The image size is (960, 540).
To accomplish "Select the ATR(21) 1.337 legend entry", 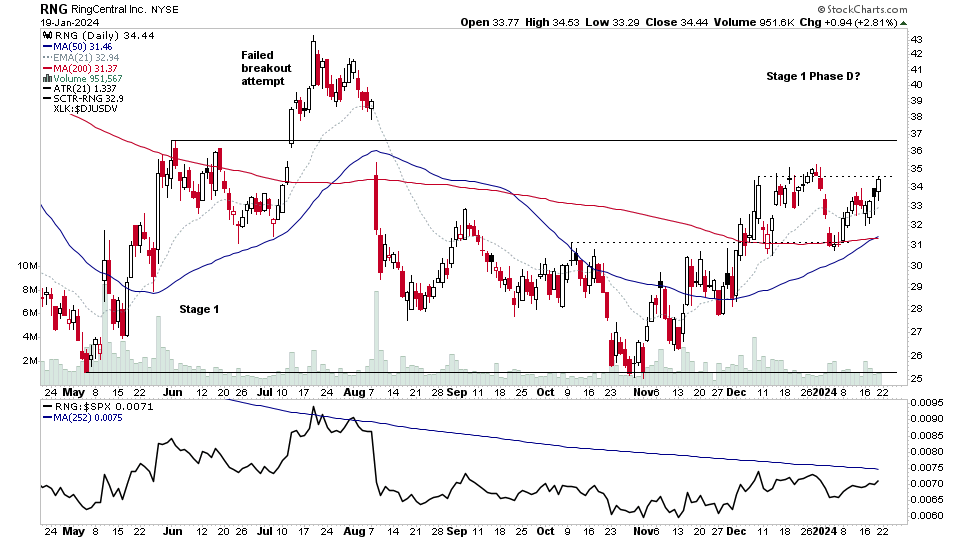I will click(x=84, y=89).
